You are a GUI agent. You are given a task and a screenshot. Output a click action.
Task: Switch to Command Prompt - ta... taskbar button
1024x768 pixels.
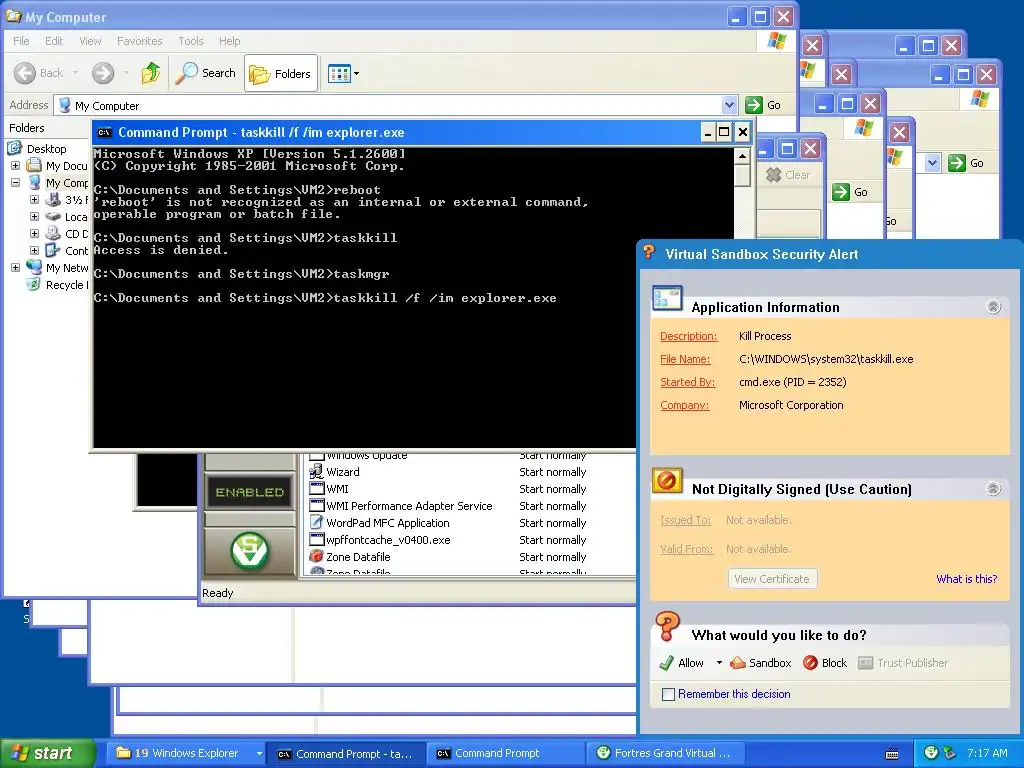347,754
